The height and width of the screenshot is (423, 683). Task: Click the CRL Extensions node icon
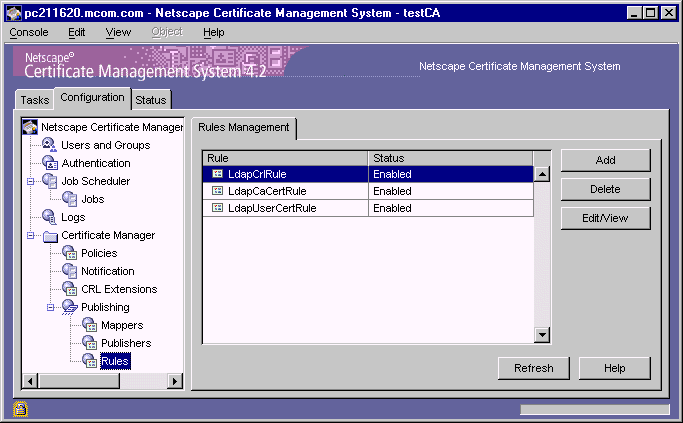point(70,288)
